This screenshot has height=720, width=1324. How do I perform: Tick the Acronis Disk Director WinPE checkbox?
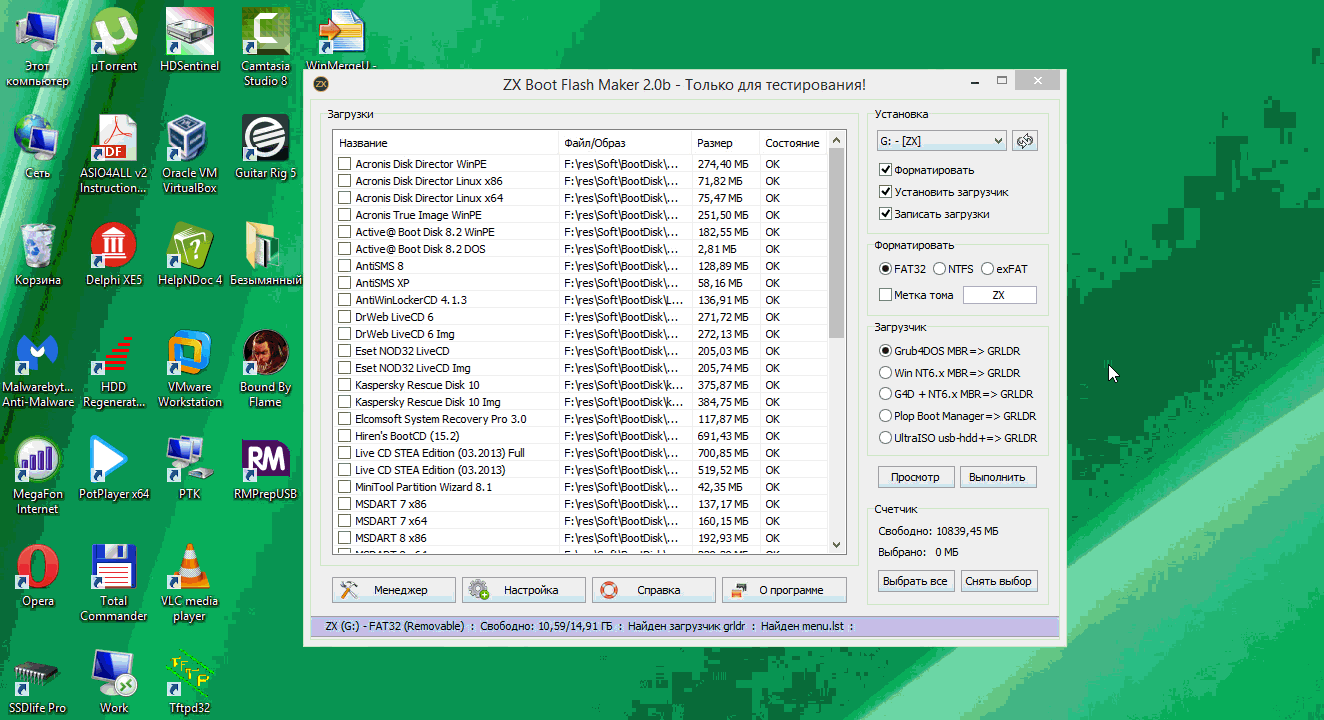344,164
